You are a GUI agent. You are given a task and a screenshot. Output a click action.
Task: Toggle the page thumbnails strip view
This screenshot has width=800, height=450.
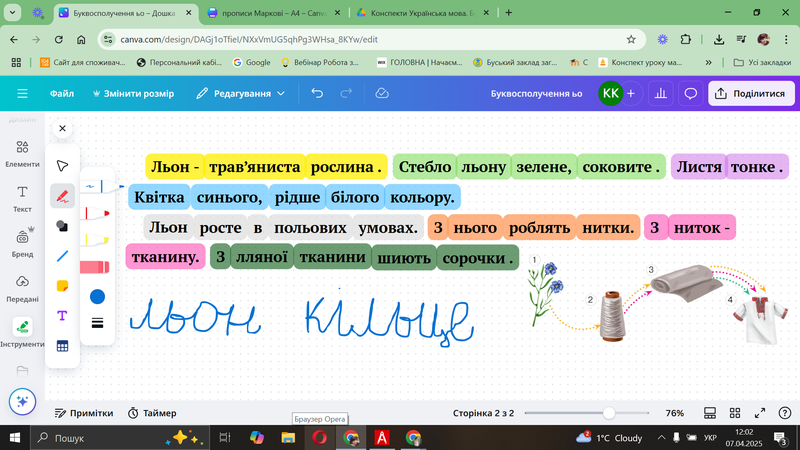pos(710,413)
